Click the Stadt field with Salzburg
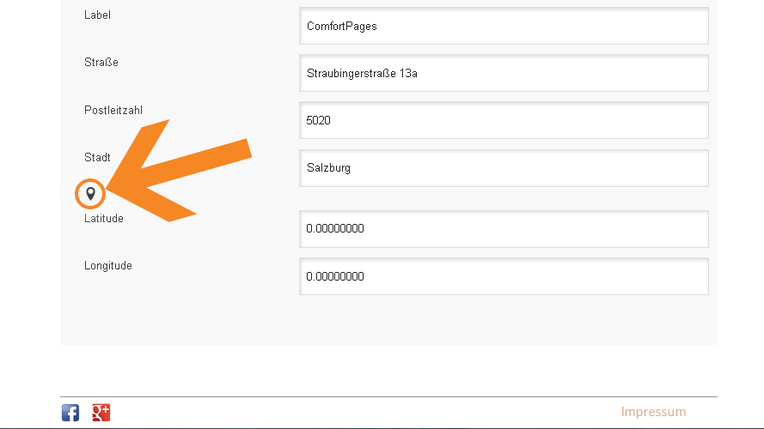Image resolution: width=764 pixels, height=429 pixels. point(503,168)
